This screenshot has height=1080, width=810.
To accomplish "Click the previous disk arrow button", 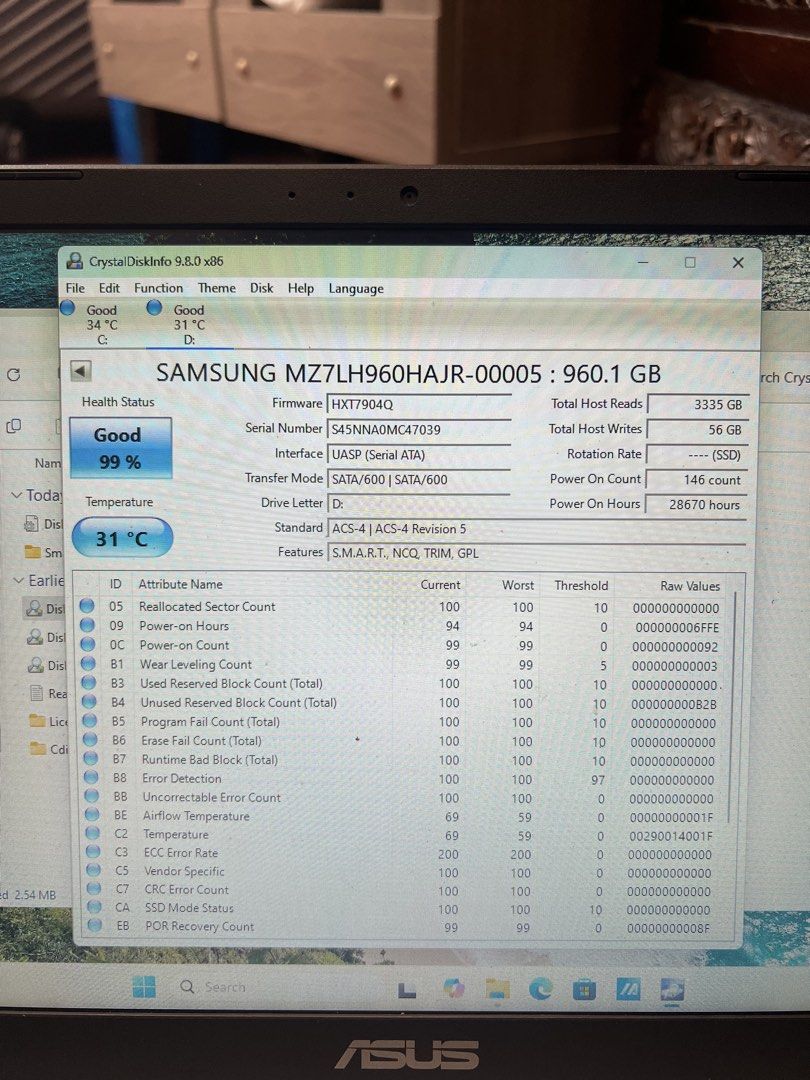I will (81, 371).
